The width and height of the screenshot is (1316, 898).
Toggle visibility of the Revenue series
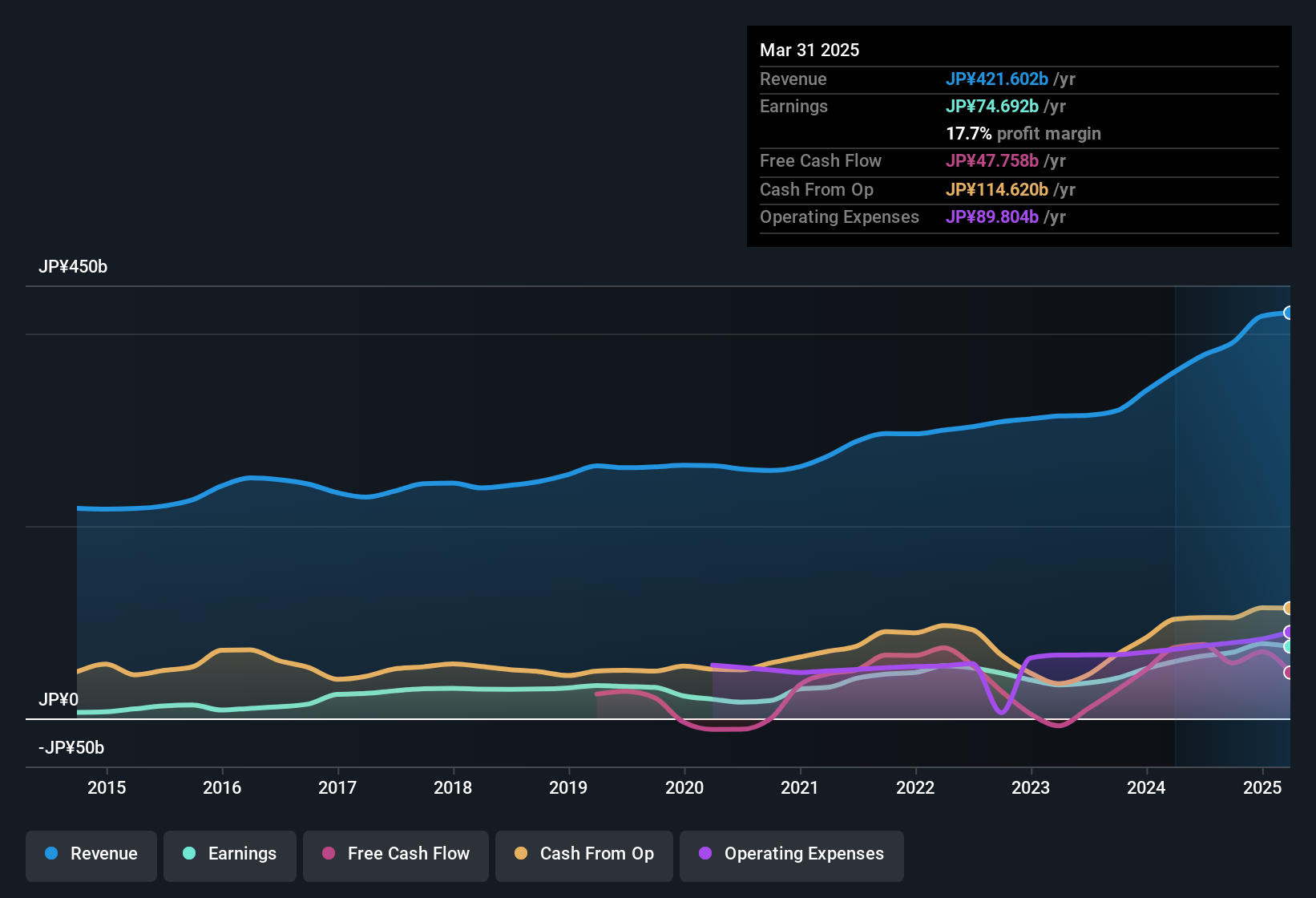91,854
